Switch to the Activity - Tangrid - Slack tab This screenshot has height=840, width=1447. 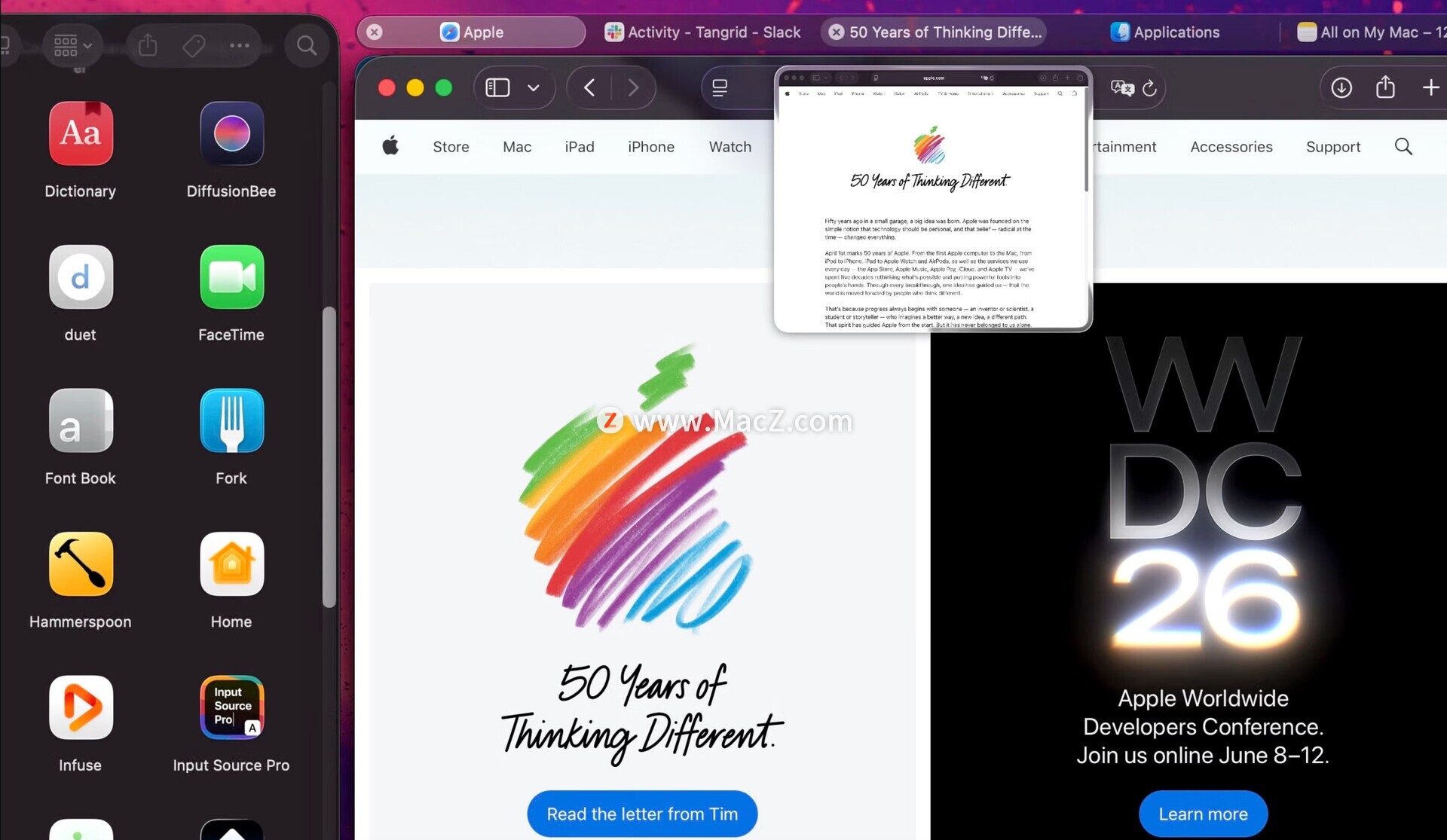(x=702, y=32)
